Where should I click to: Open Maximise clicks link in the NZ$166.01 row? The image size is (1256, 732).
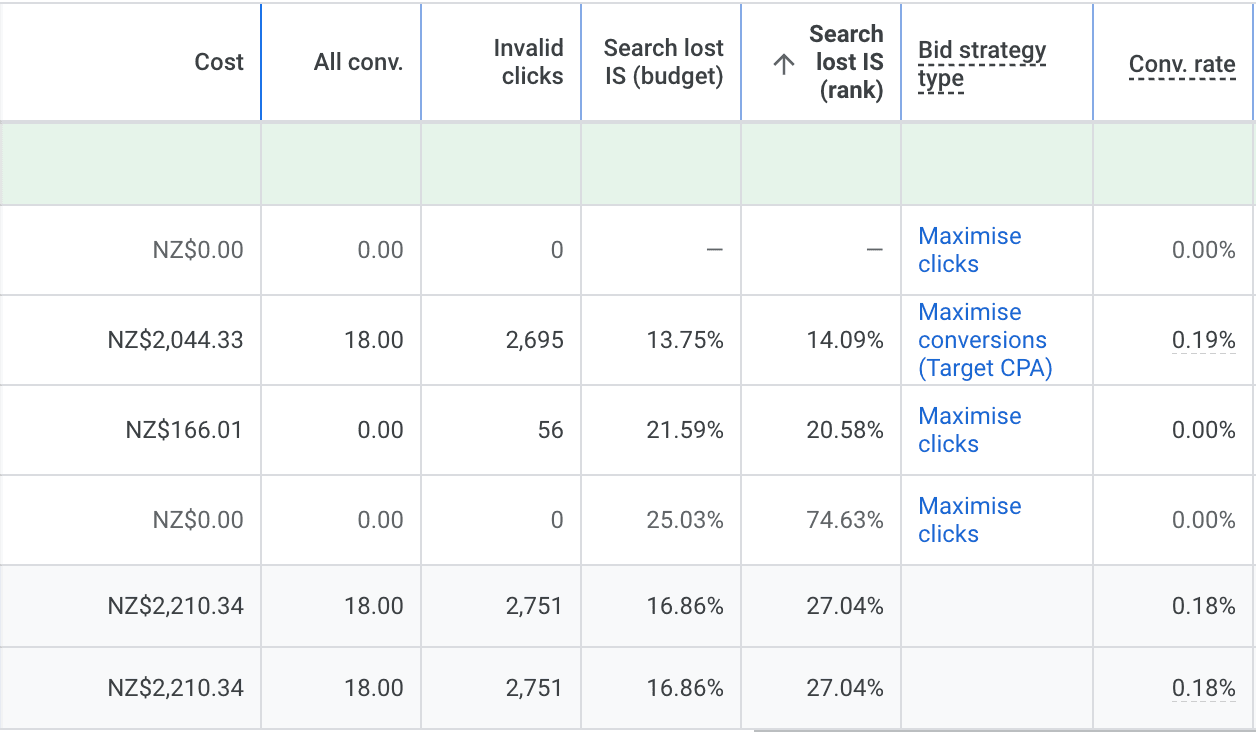pyautogui.click(x=969, y=430)
